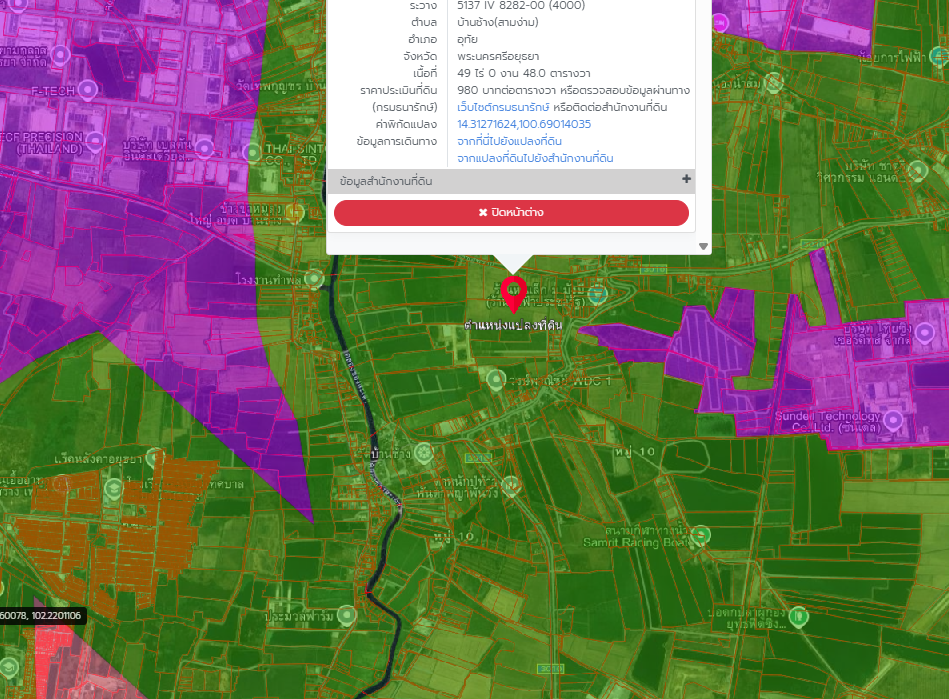This screenshot has width=949, height=699.
Task: Click the Samrit Racing Boat marker
Action: tap(701, 535)
